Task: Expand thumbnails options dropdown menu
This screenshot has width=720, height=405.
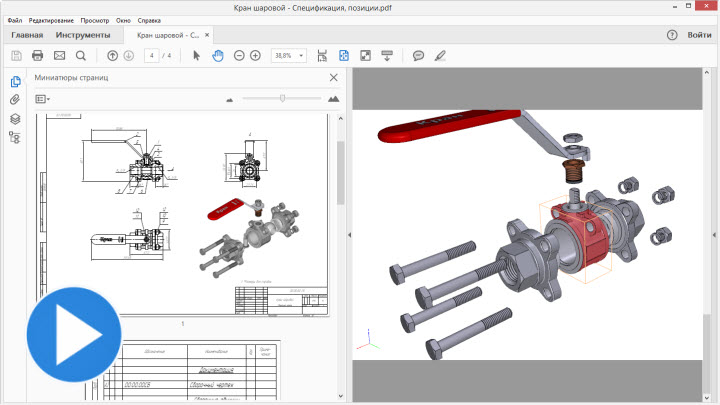Action: point(42,99)
